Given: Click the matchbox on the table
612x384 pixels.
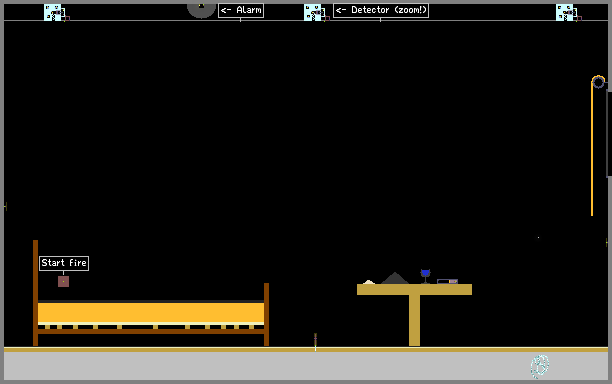Looking at the screenshot, I should pyautogui.click(x=447, y=281).
